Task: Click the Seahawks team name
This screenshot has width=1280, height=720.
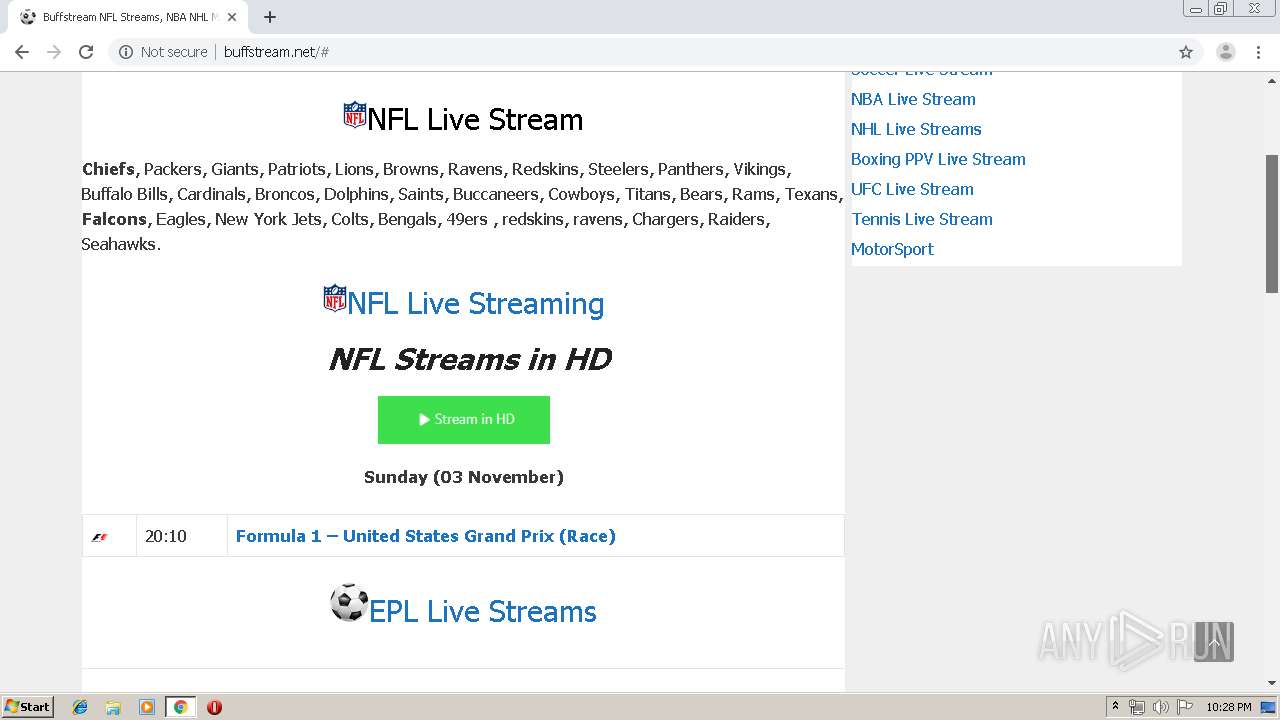Action: pyautogui.click(x=119, y=244)
